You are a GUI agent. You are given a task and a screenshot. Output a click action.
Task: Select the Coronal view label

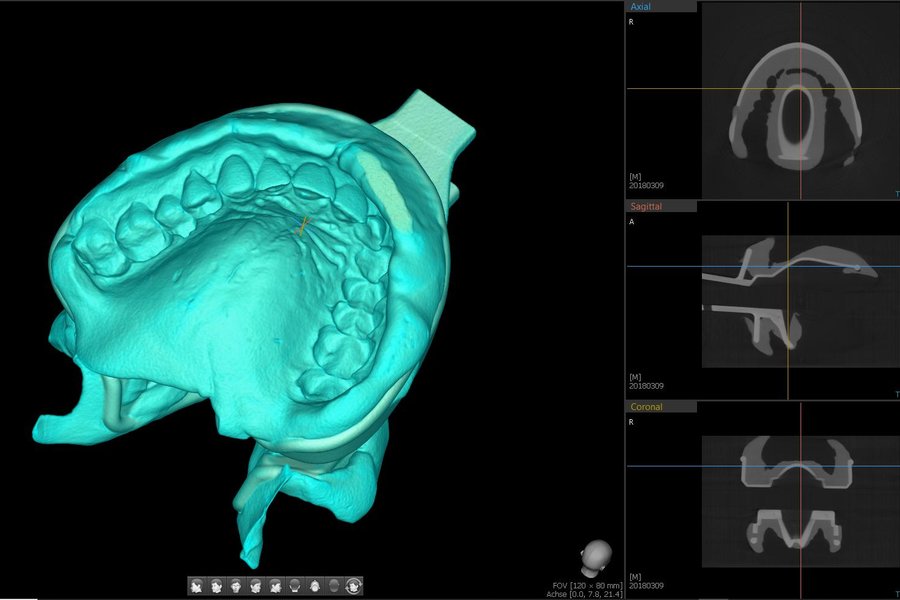[646, 407]
